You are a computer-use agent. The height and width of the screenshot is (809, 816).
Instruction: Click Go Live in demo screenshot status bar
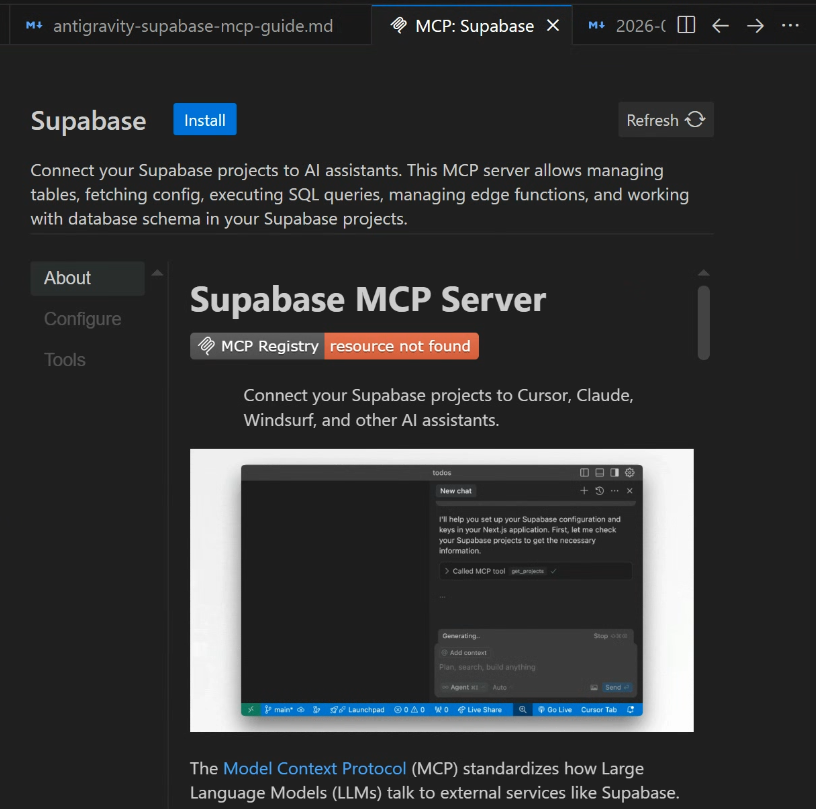[555, 710]
